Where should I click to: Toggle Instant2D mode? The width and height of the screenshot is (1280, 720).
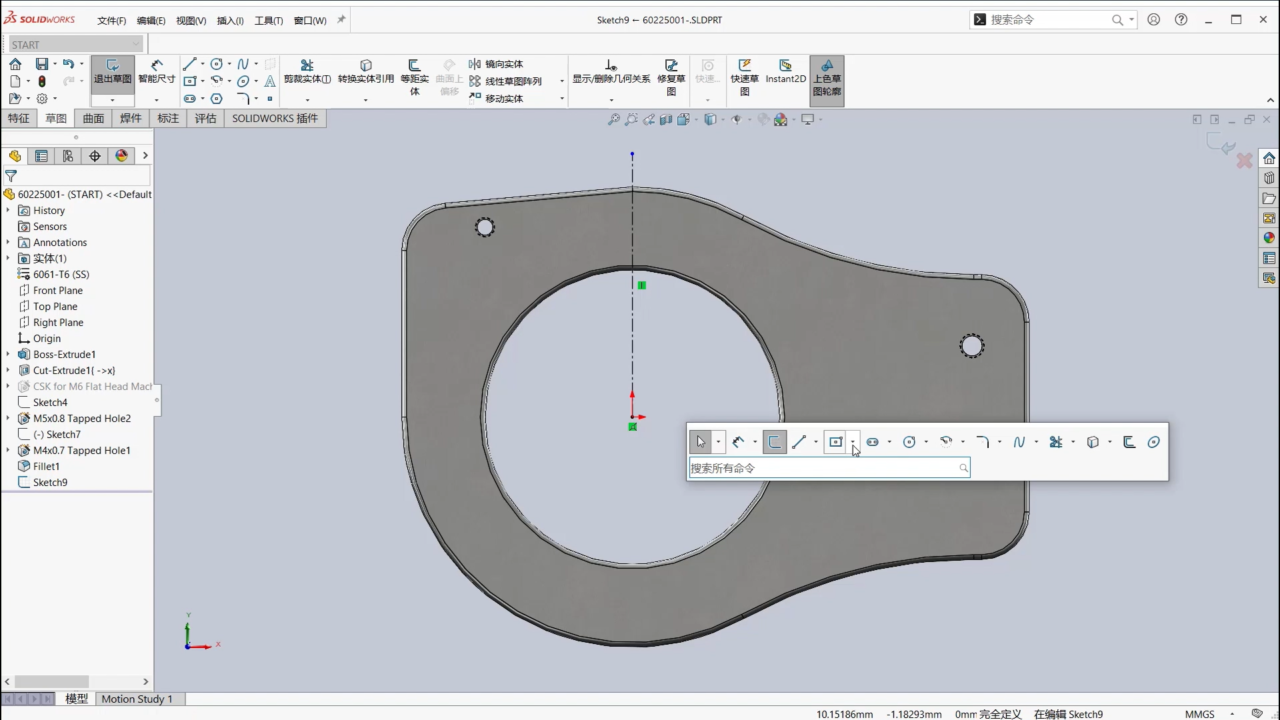coord(786,72)
